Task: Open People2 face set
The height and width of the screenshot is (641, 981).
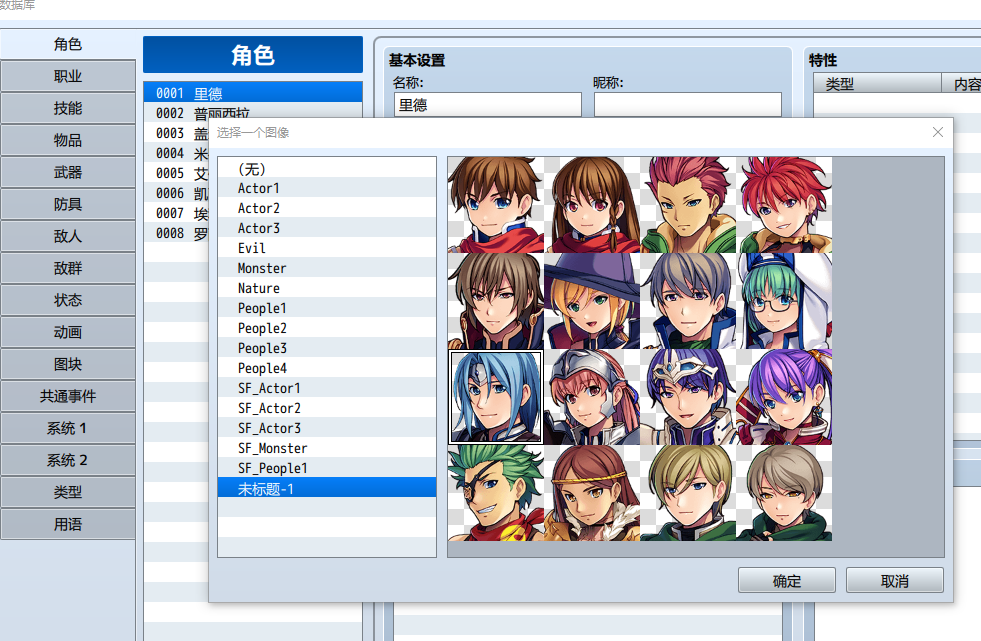Action: tap(327, 328)
